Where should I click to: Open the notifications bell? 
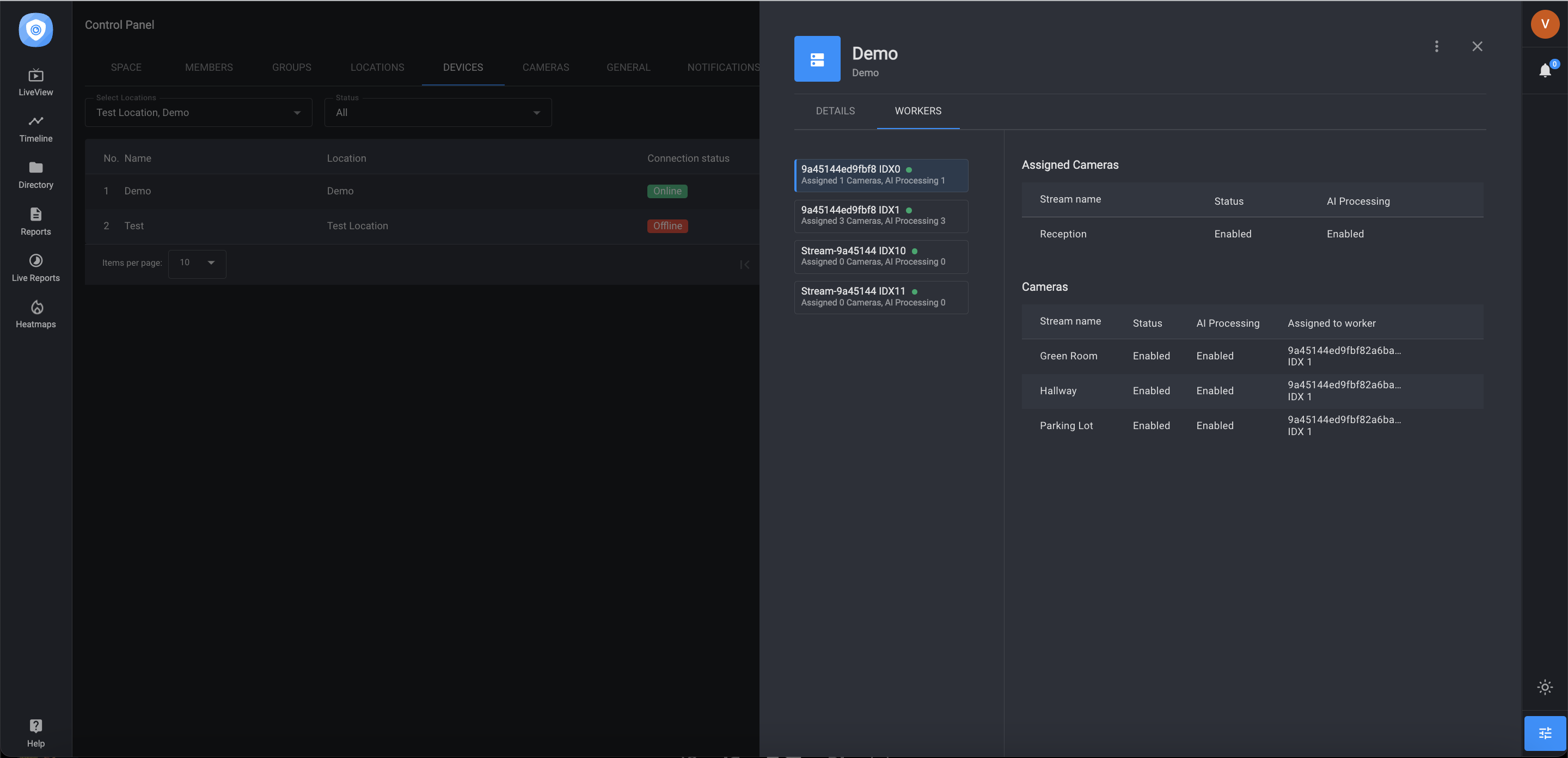pos(1545,71)
